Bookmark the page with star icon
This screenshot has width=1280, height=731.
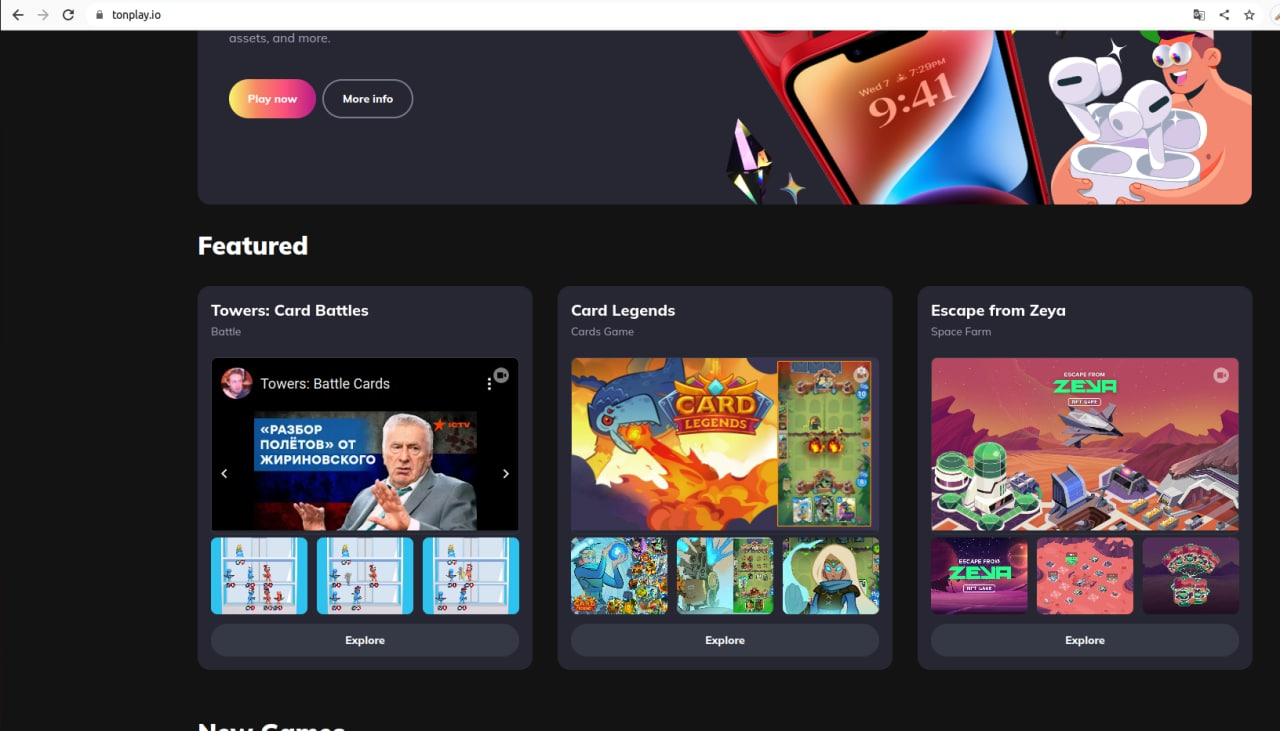tap(1249, 15)
